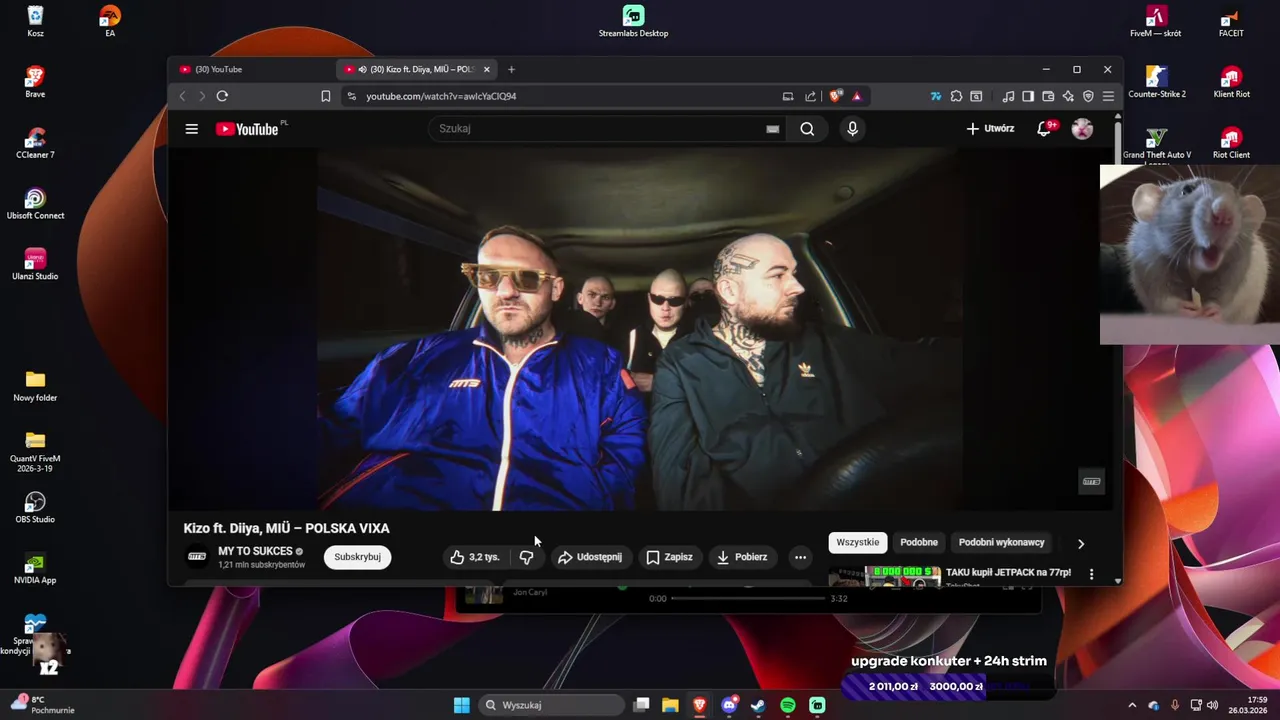Open the YouTube hamburger guide menu
The height and width of the screenshot is (720, 1280).
tap(192, 129)
